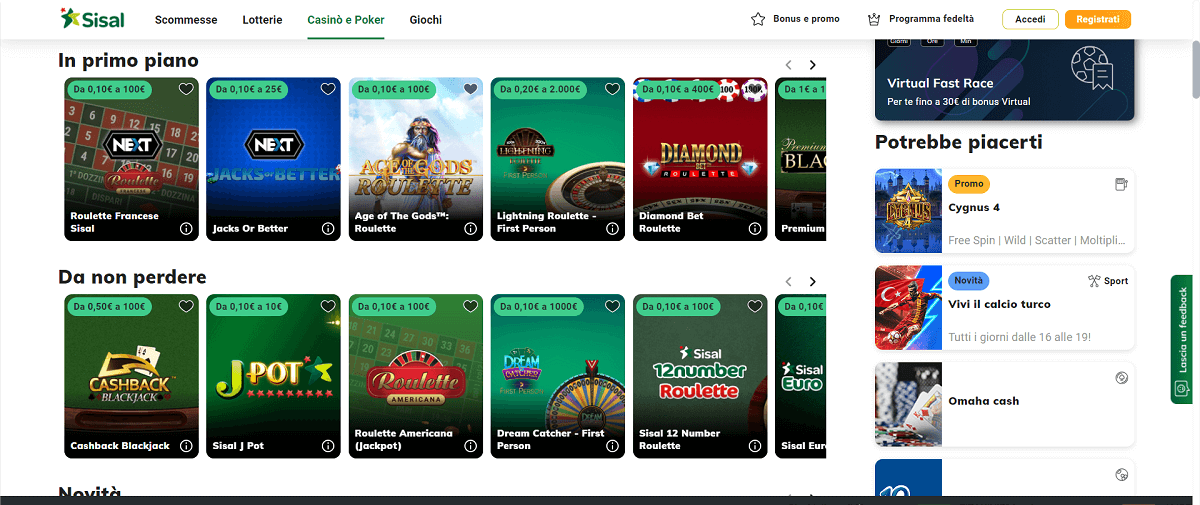Favorite Cashback Blackjack with the heart

click(x=186, y=306)
